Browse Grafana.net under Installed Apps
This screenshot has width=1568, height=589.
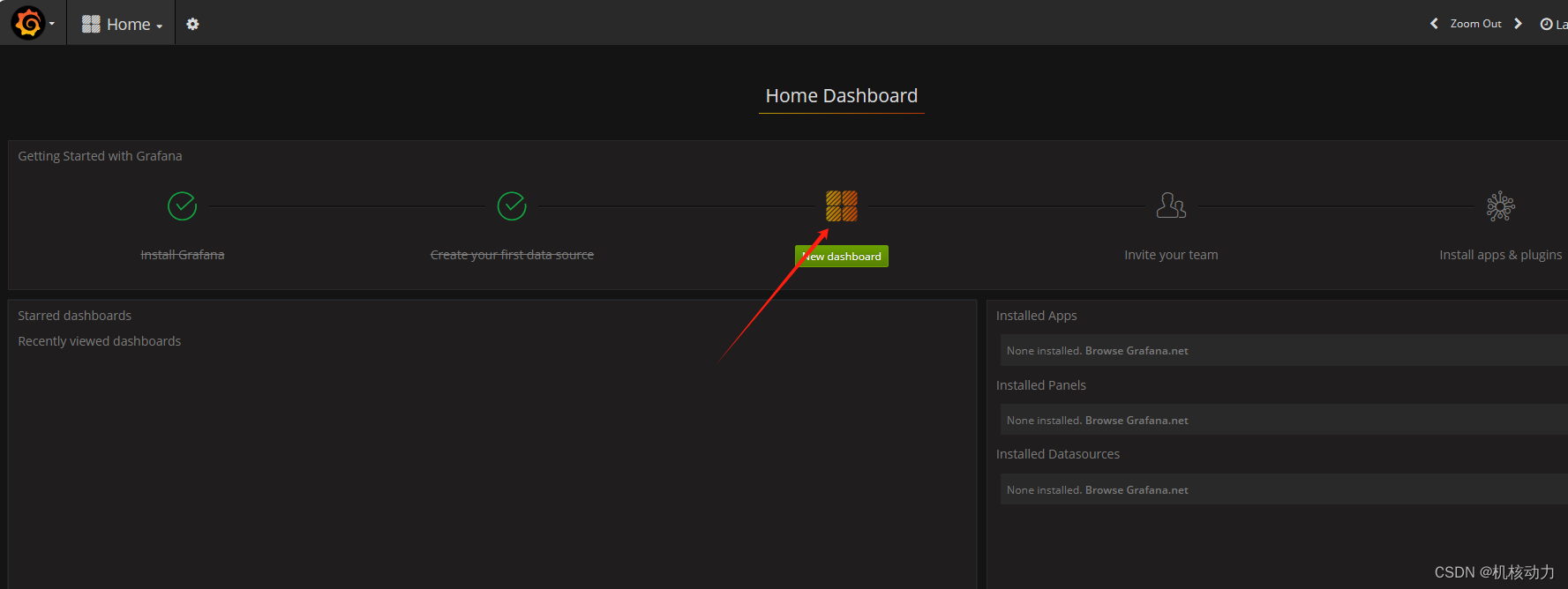(x=1137, y=351)
